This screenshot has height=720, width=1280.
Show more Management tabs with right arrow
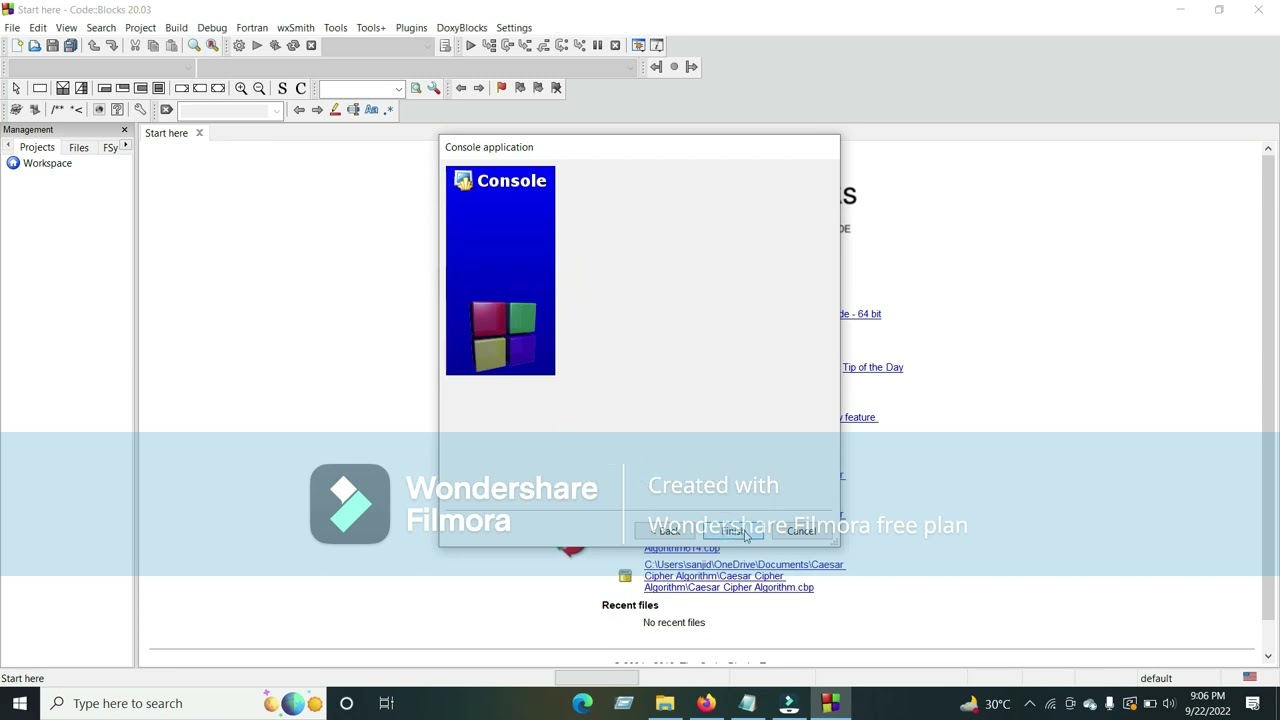coord(125,147)
